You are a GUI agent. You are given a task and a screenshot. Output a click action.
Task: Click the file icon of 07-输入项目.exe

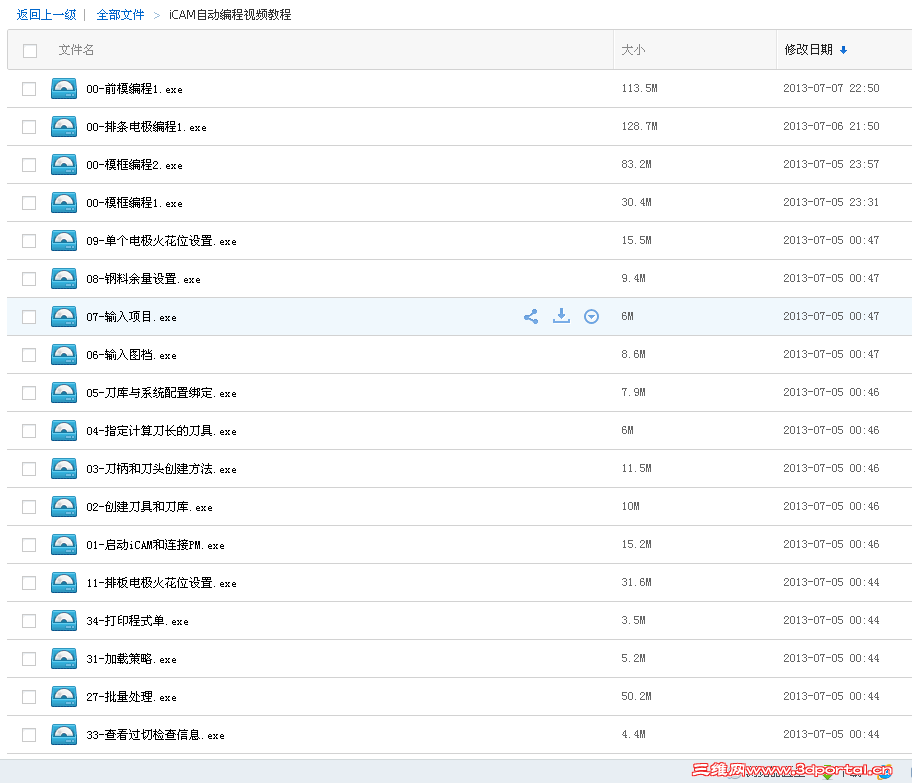[64, 317]
